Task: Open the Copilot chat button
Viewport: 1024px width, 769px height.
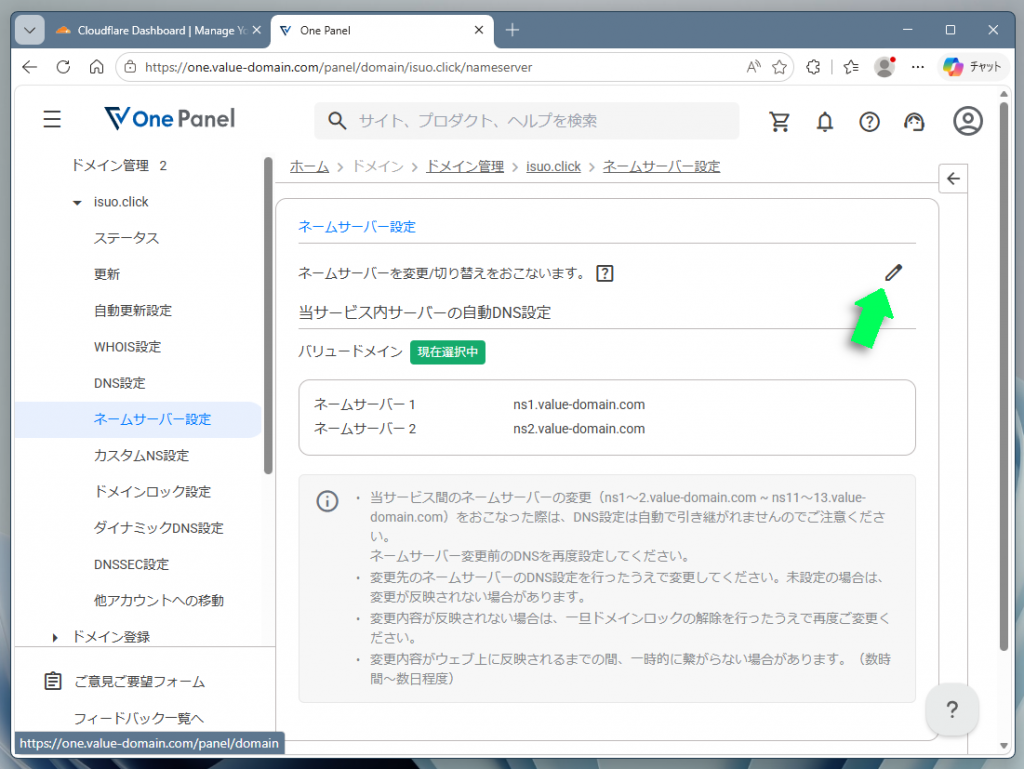Action: tap(972, 67)
